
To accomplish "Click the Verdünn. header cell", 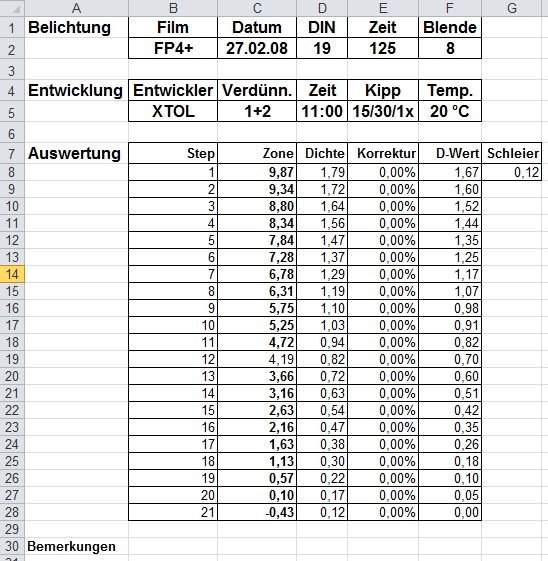I will 257,90.
